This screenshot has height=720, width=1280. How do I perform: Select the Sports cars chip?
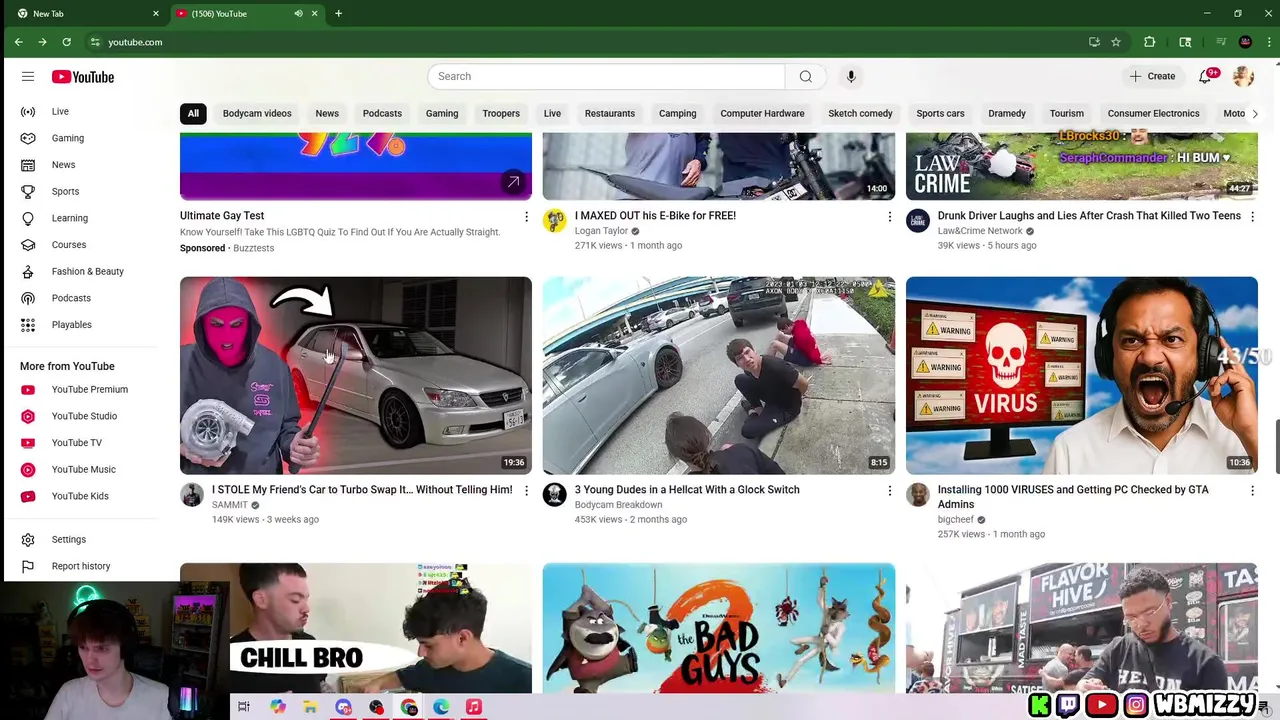(x=940, y=113)
